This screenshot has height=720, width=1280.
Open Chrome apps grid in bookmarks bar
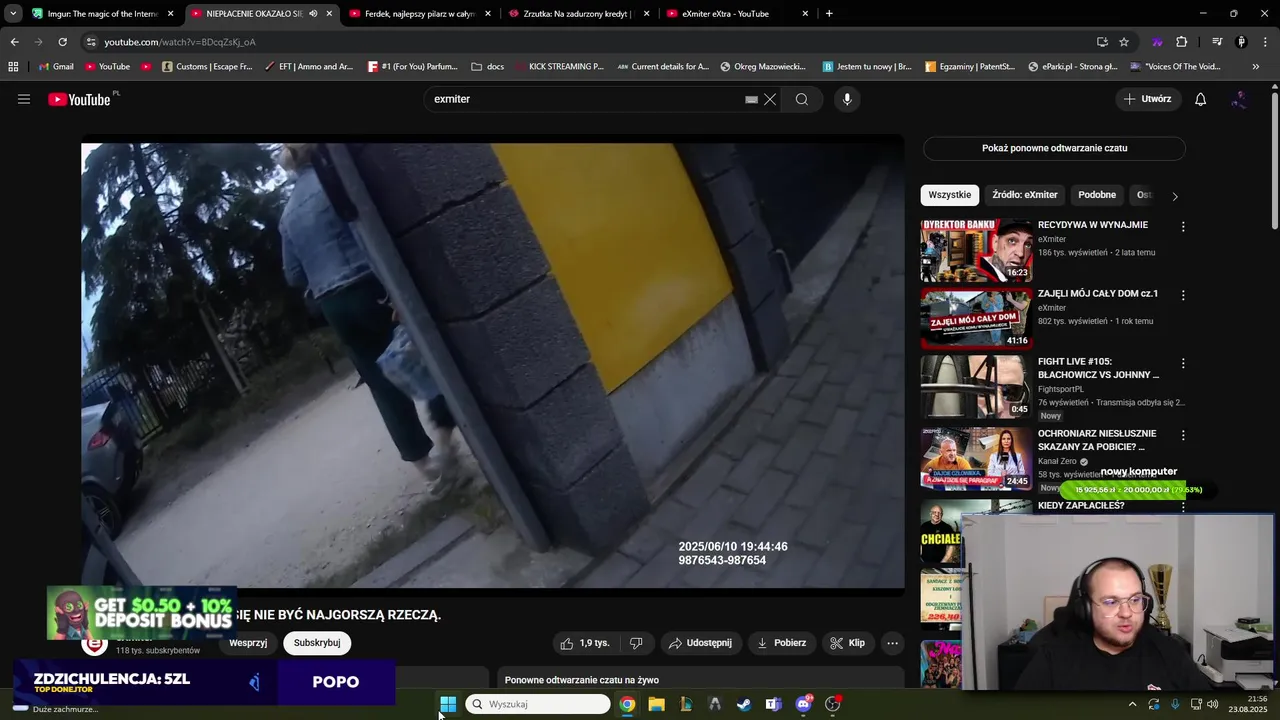coord(13,66)
